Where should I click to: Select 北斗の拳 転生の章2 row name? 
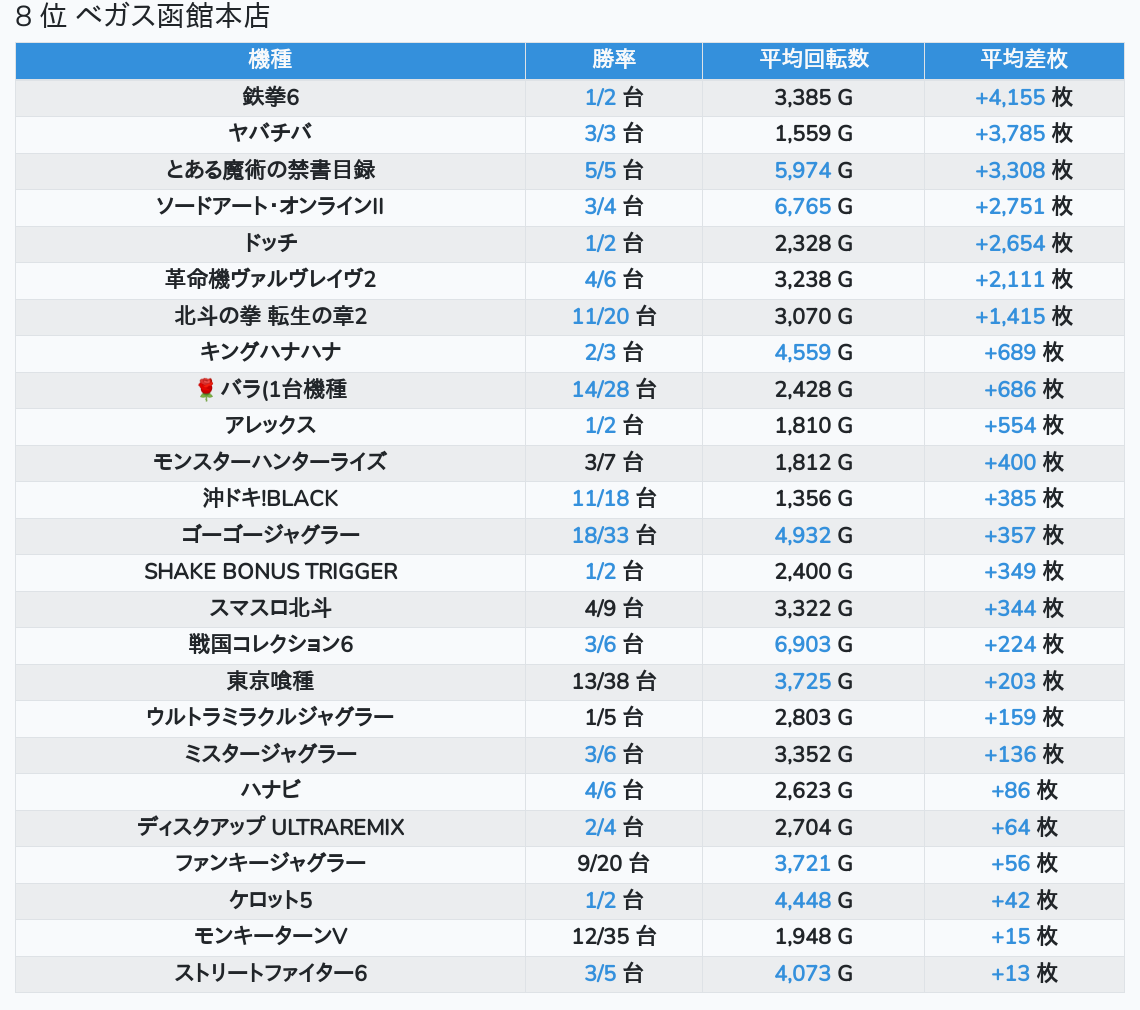[270, 316]
